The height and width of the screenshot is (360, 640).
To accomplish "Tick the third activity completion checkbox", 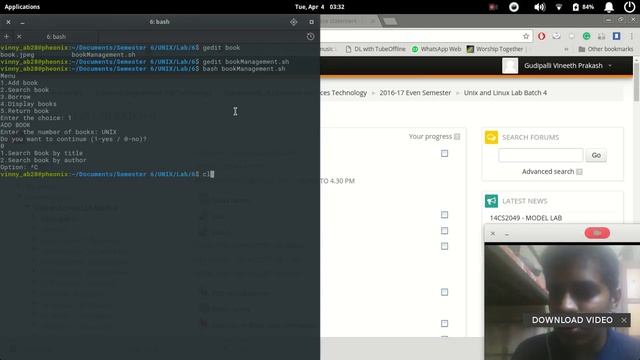I will tap(444, 231).
